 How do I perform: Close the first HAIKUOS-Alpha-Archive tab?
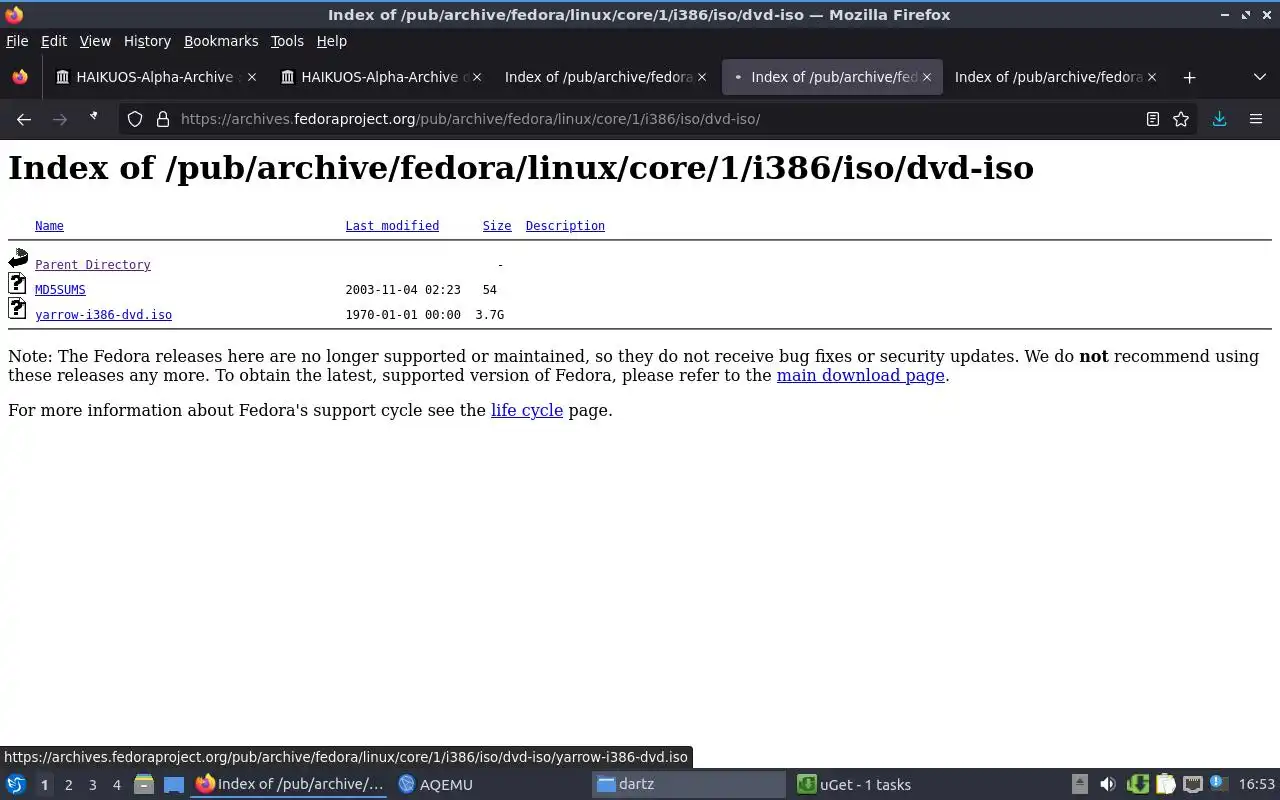252,77
